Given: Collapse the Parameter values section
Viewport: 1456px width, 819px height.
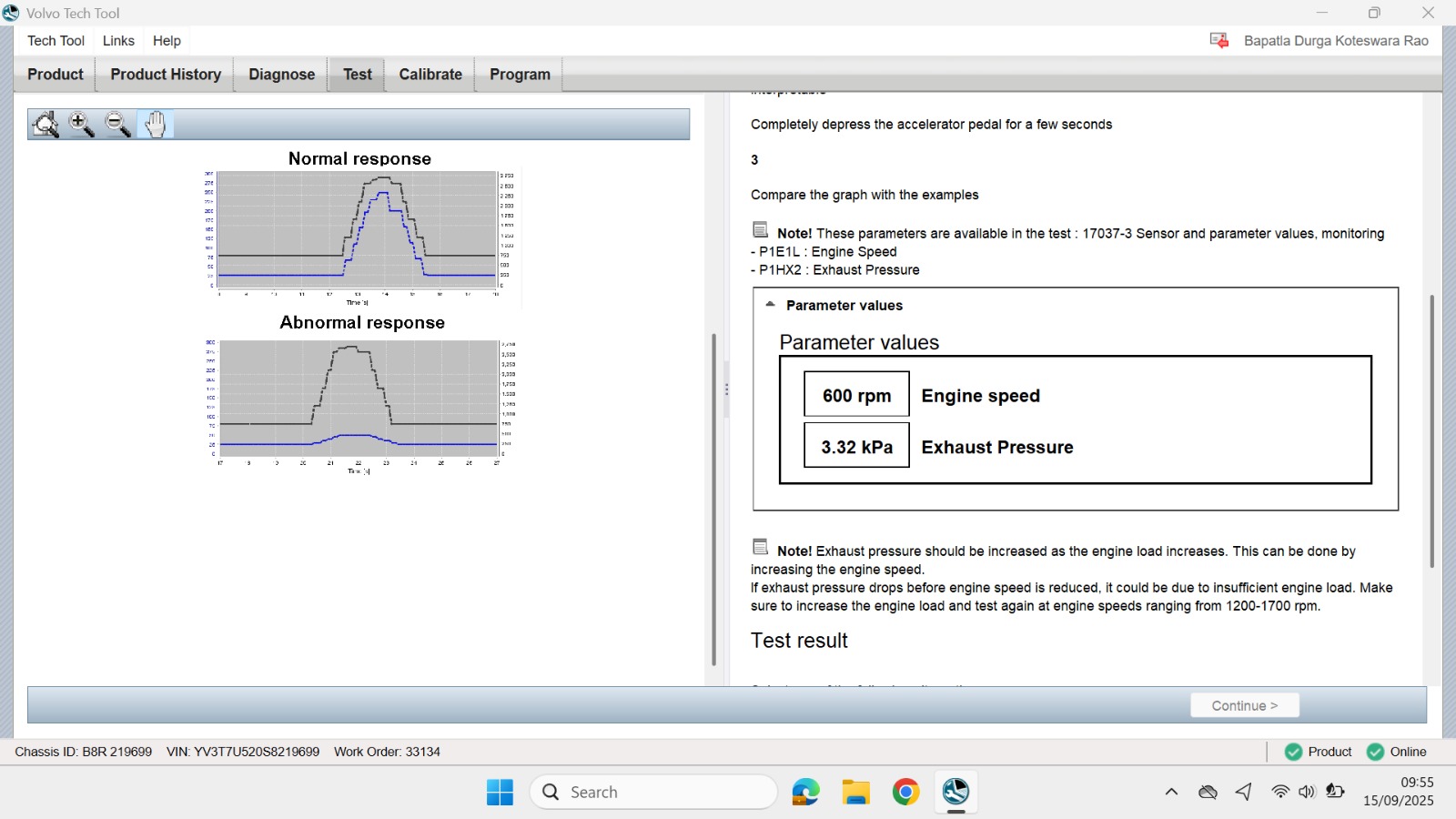Looking at the screenshot, I should (770, 305).
